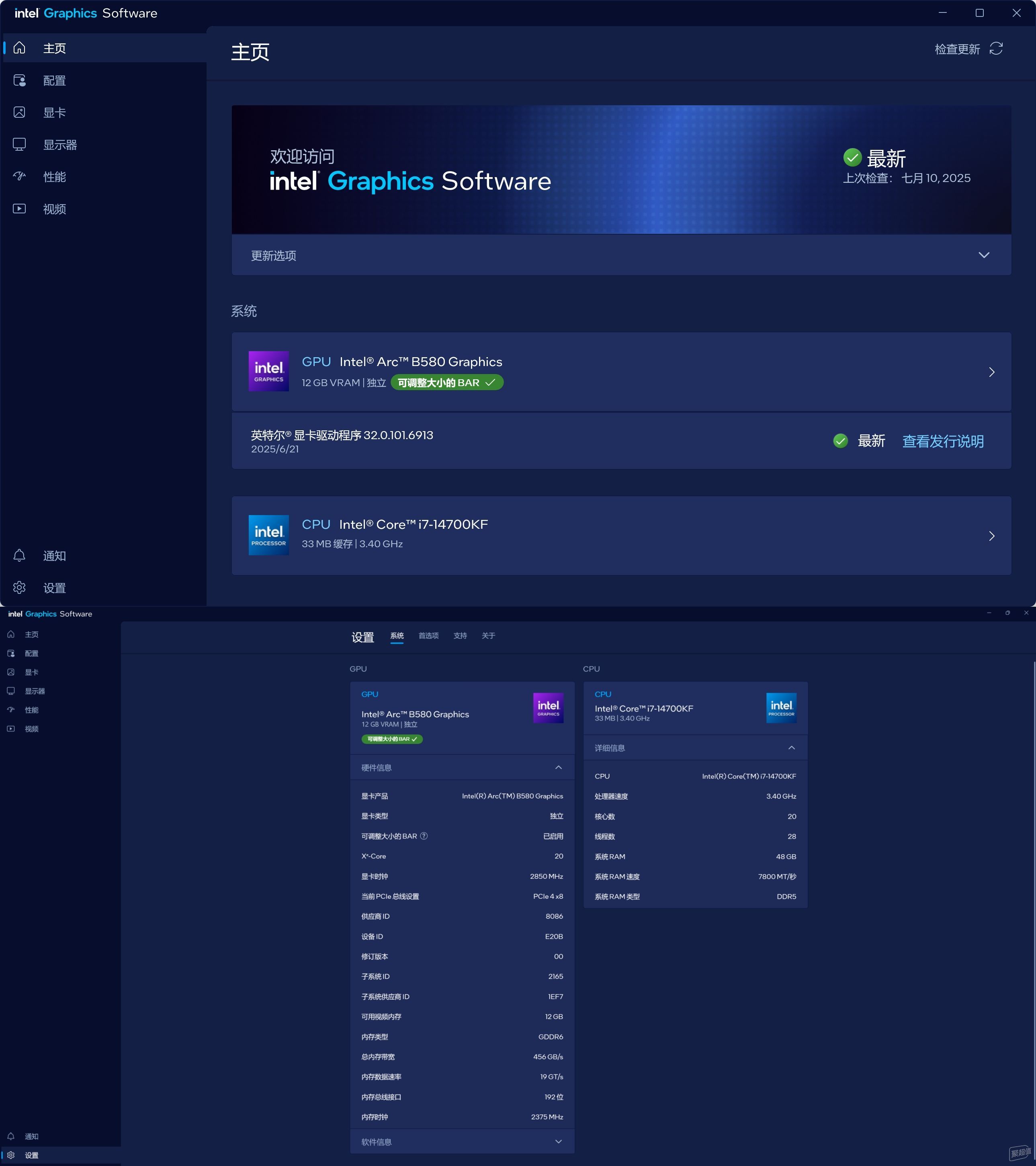Click the refresh icon beside 检查更新

996,49
